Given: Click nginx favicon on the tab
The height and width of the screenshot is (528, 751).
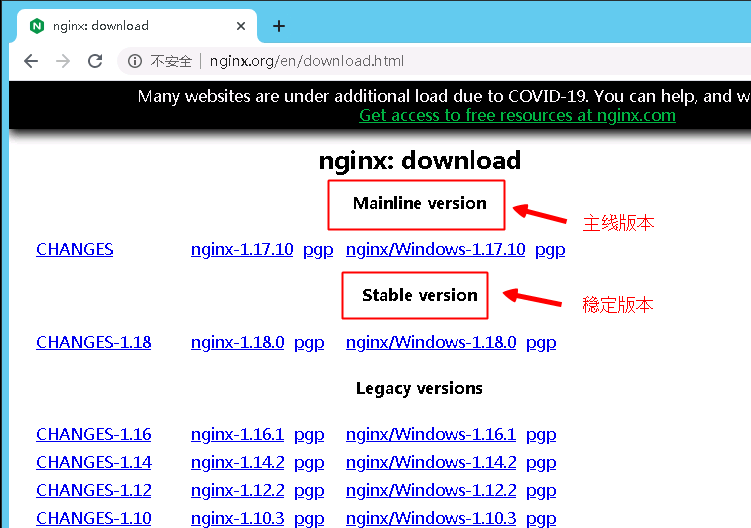Looking at the screenshot, I should click(37, 26).
